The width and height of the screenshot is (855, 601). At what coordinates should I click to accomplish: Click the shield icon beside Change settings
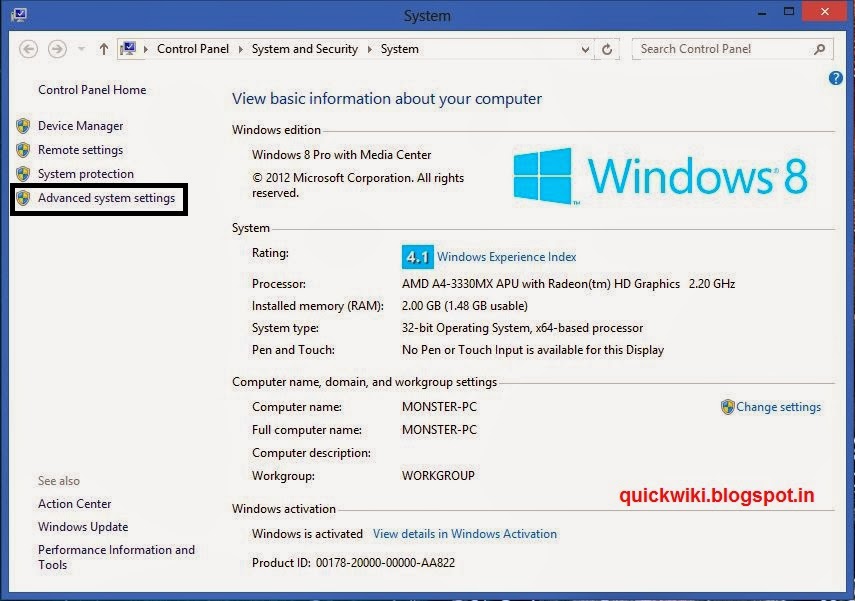coord(727,407)
